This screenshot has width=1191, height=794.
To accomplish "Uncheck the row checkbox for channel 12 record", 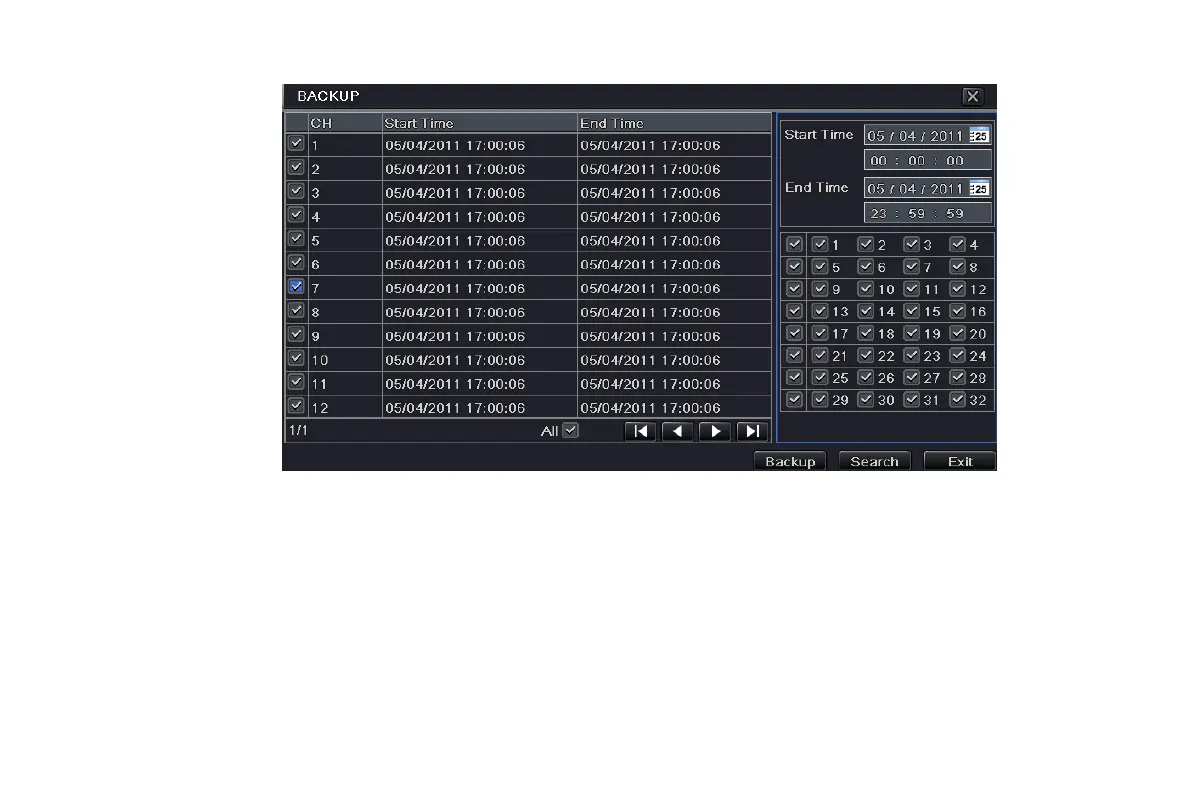I will pyautogui.click(x=296, y=406).
